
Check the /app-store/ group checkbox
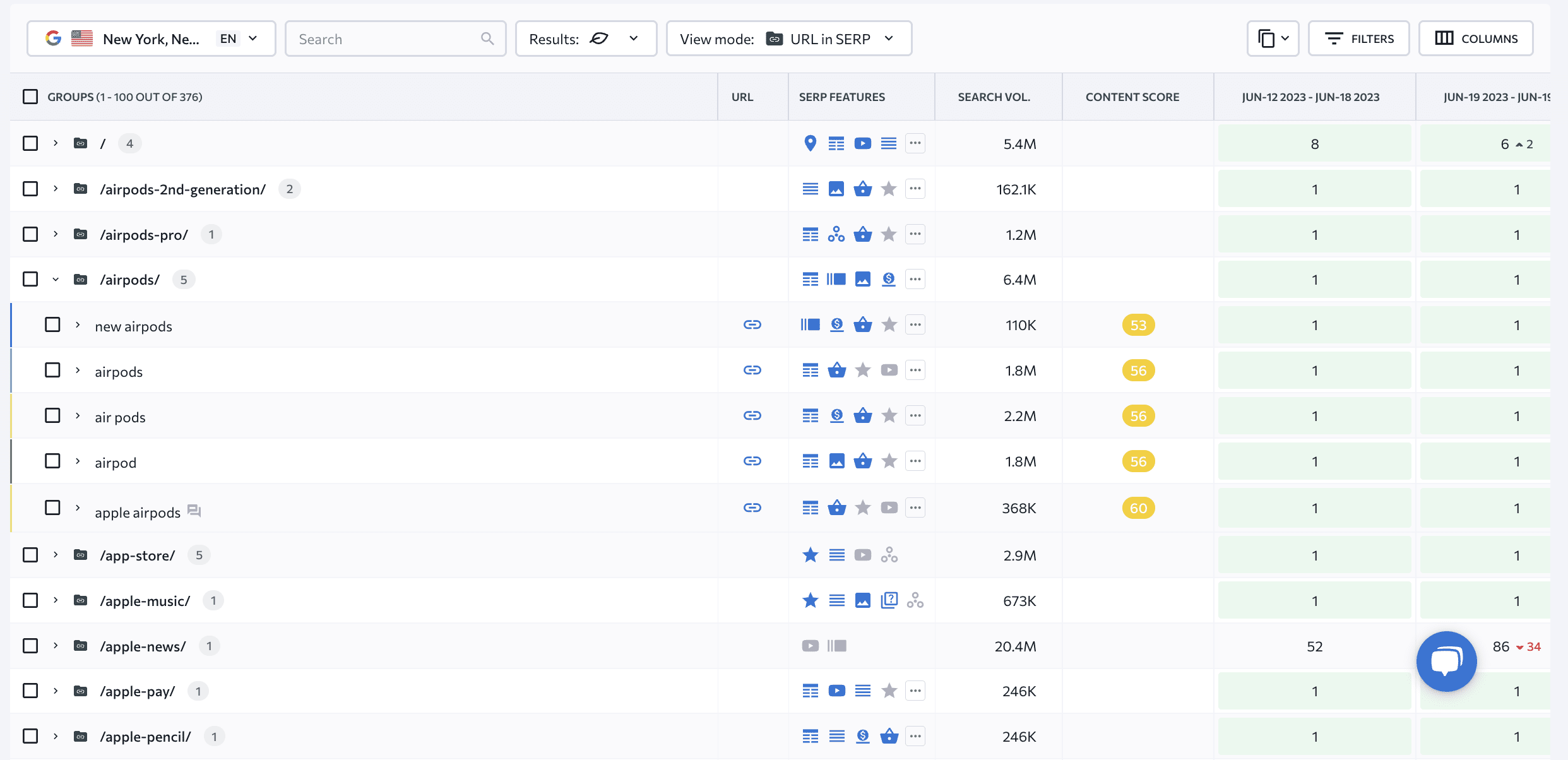(30, 555)
